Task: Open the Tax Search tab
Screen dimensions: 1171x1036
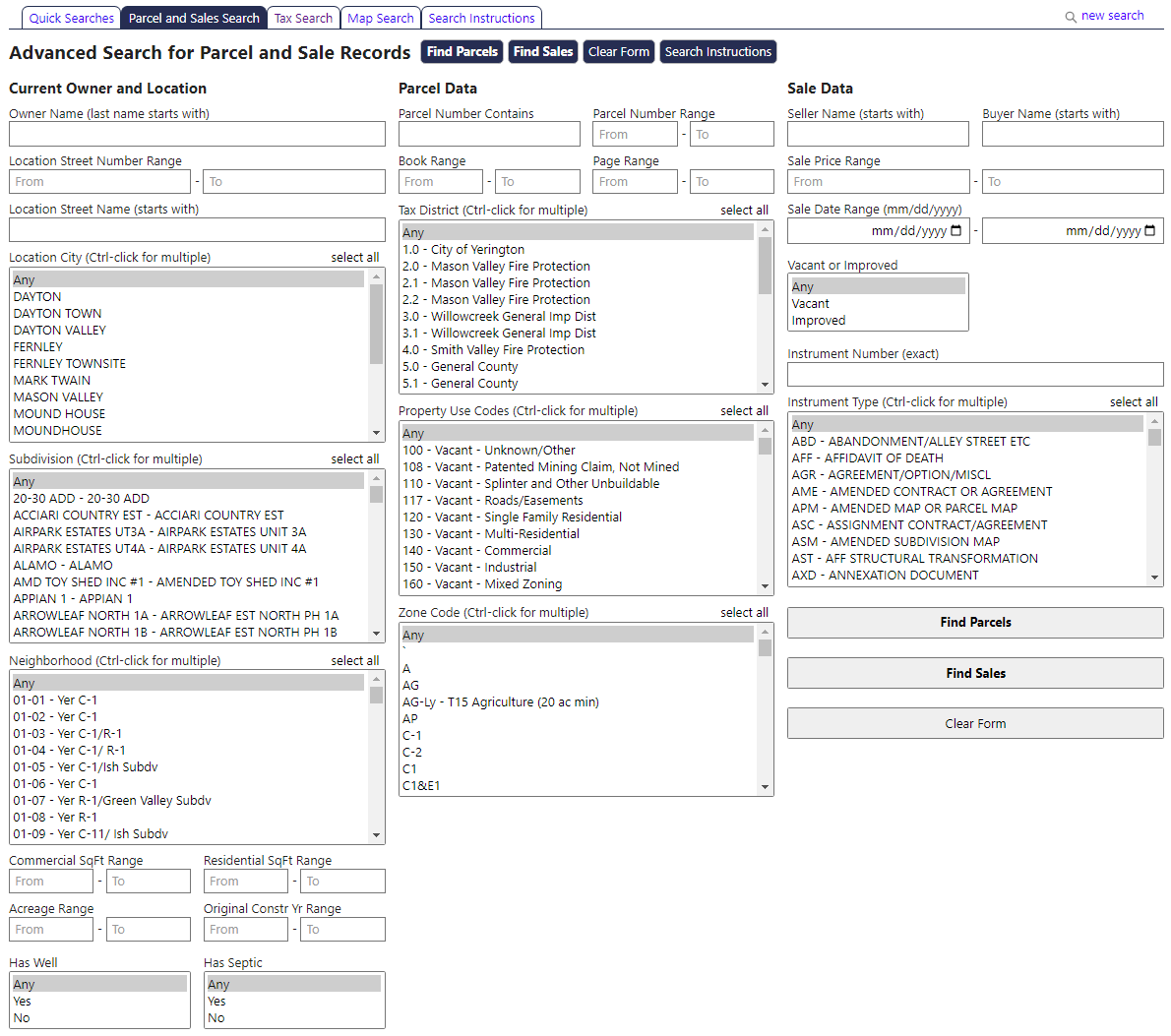Action: click(x=303, y=18)
